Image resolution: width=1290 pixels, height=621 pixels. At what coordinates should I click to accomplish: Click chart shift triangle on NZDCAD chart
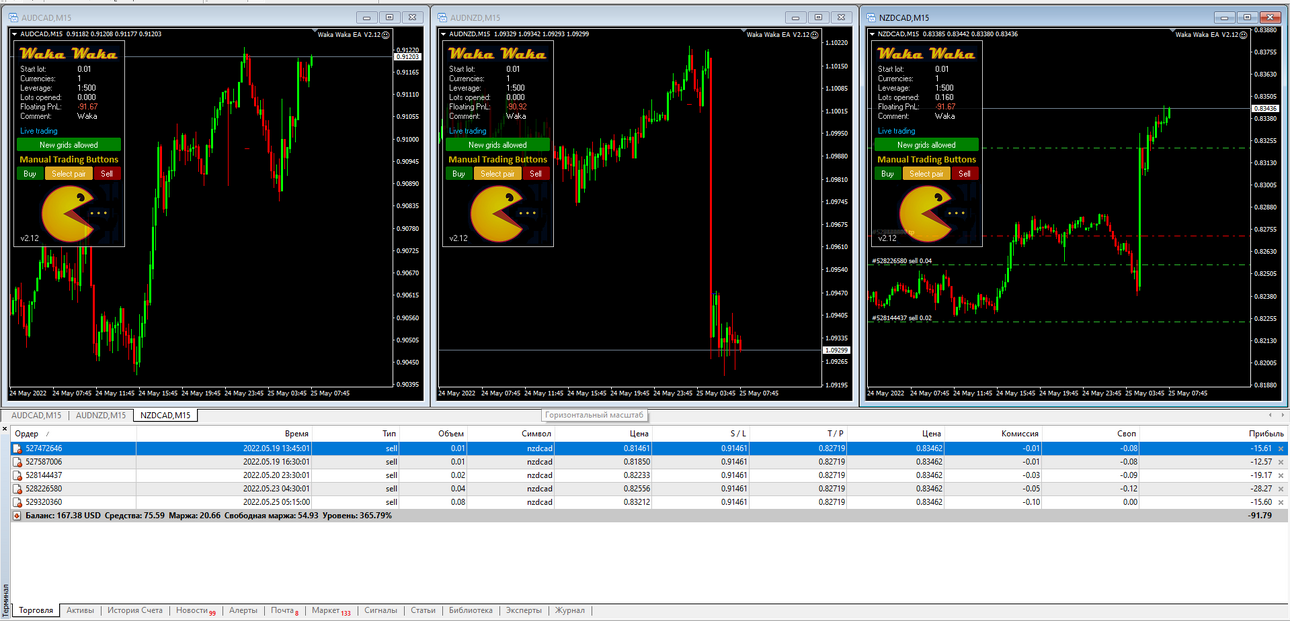1174,32
